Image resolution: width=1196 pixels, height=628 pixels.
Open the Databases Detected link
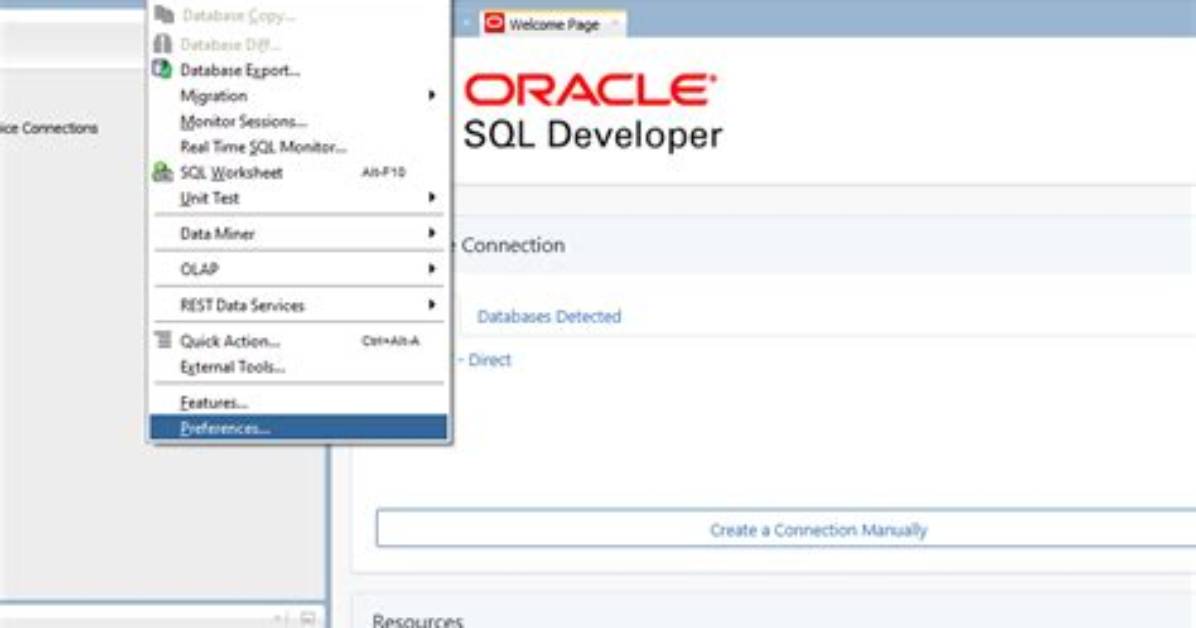pyautogui.click(x=549, y=316)
